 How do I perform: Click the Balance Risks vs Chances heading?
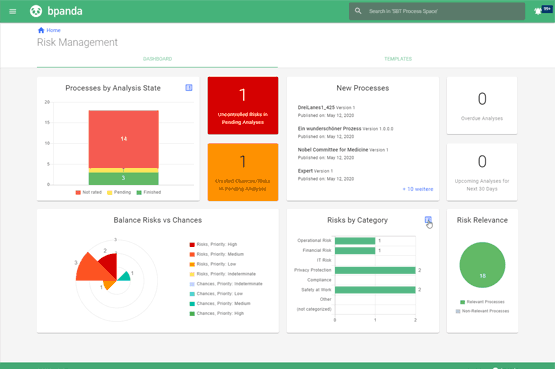[x=158, y=220]
